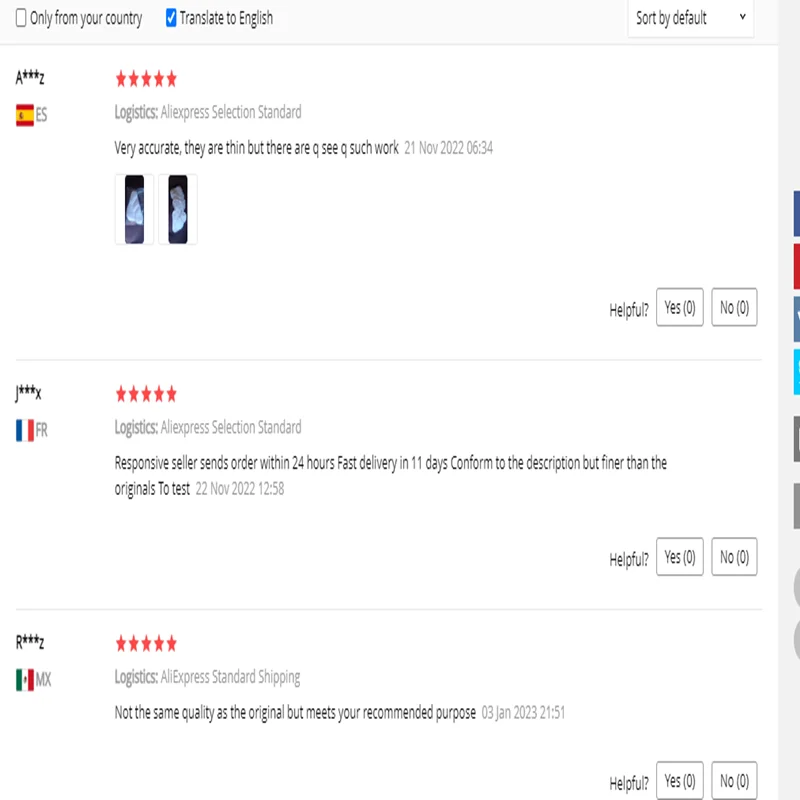
Task: Mark A***z's review helpful with Yes
Action: coord(680,308)
